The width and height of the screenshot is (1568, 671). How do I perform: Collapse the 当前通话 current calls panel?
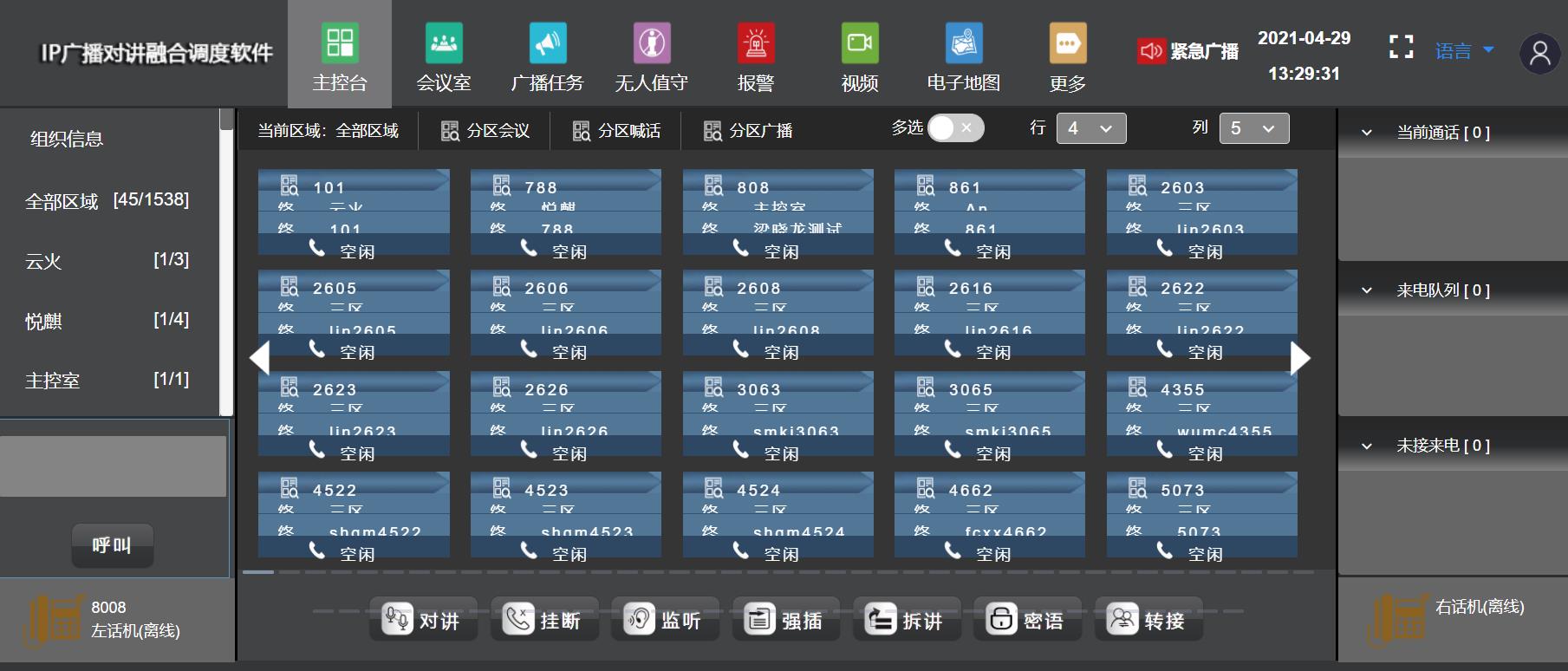pos(1367,133)
